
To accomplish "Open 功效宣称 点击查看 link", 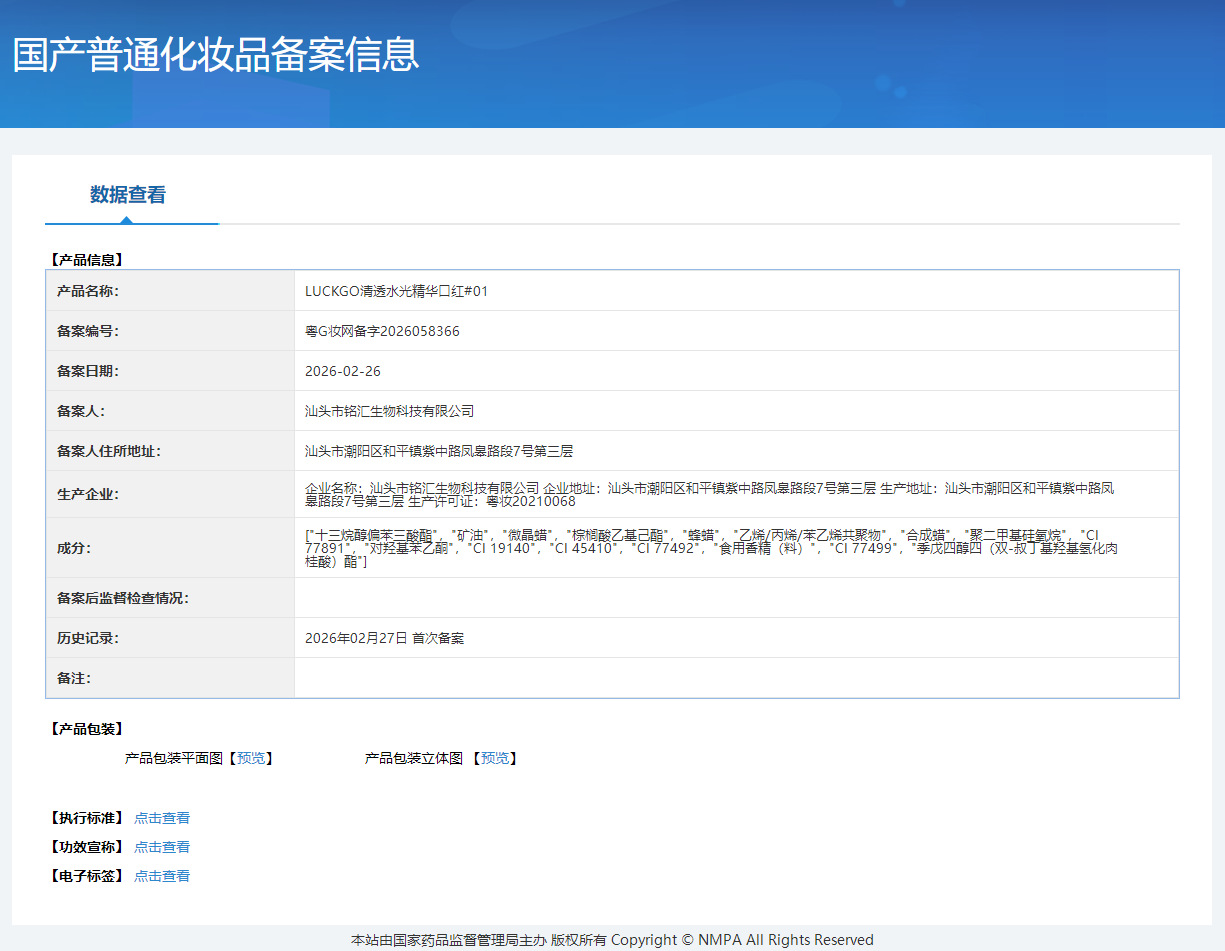I will click(x=162, y=847).
